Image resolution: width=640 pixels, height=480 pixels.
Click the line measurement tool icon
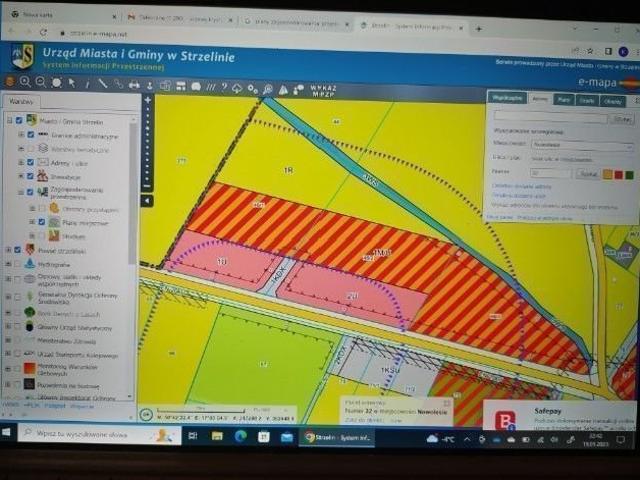[102, 84]
